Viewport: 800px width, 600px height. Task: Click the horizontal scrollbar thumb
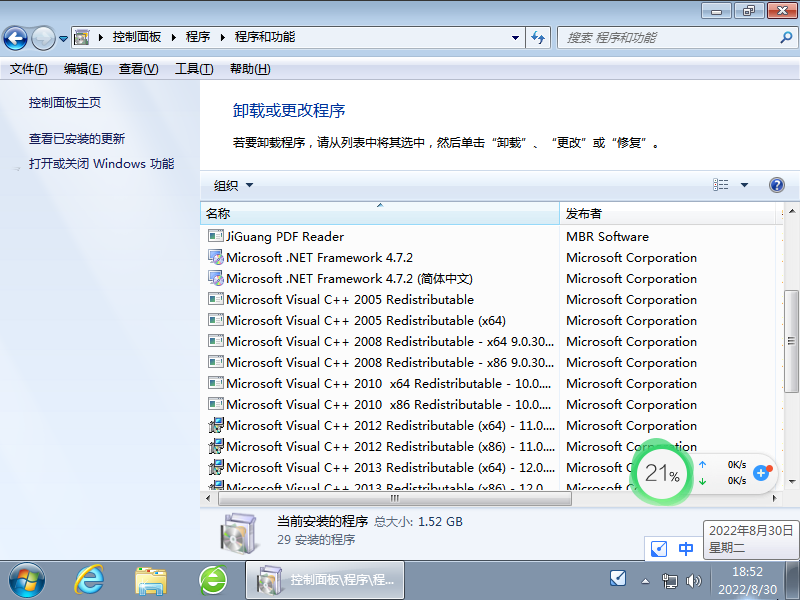pyautogui.click(x=394, y=498)
